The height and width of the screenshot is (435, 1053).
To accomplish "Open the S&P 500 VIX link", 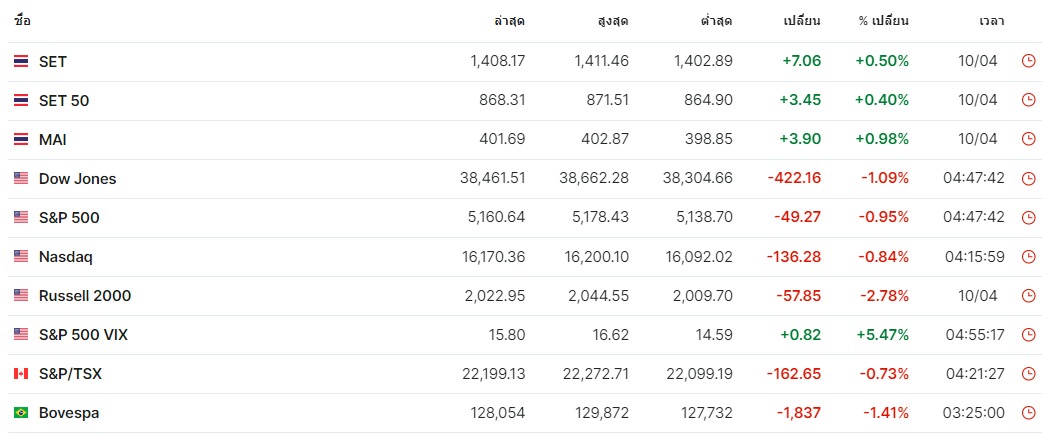I will [83, 334].
